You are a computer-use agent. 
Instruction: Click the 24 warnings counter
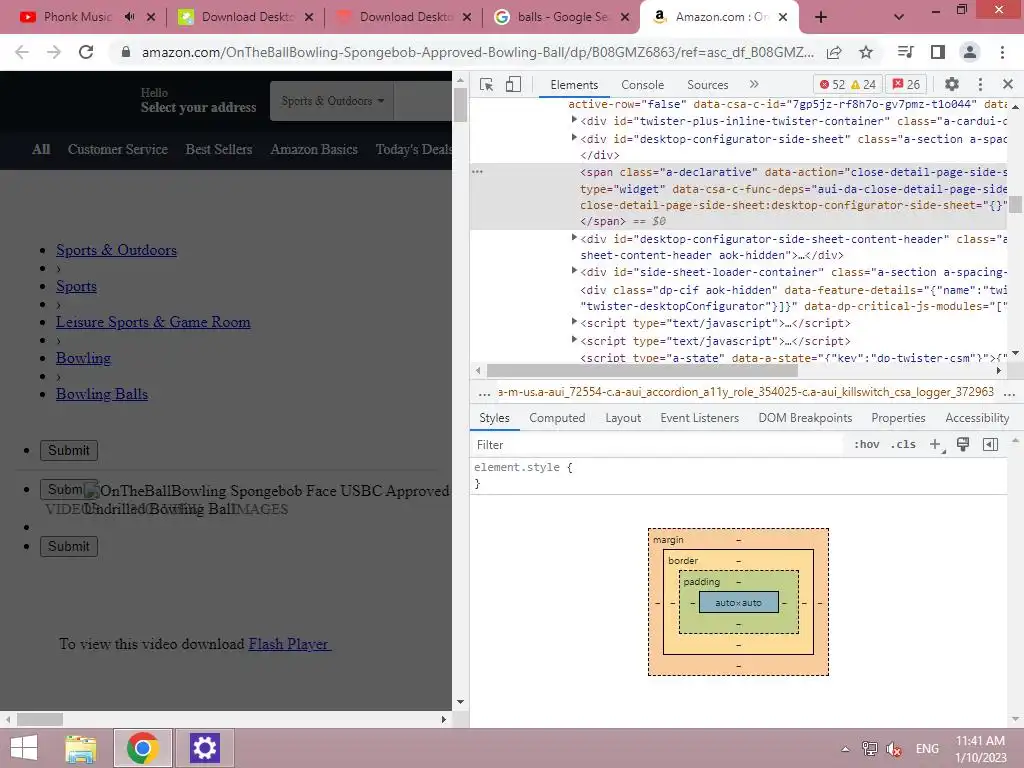coord(863,84)
